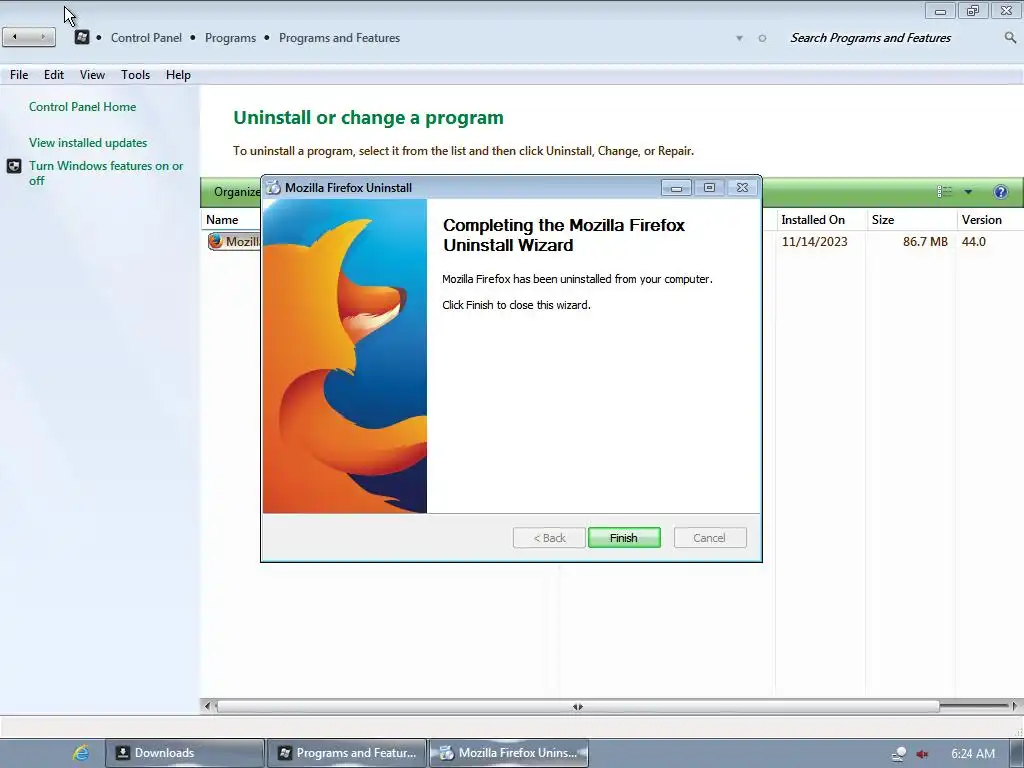Sort by the Name column header
1024x768 pixels.
232,220
